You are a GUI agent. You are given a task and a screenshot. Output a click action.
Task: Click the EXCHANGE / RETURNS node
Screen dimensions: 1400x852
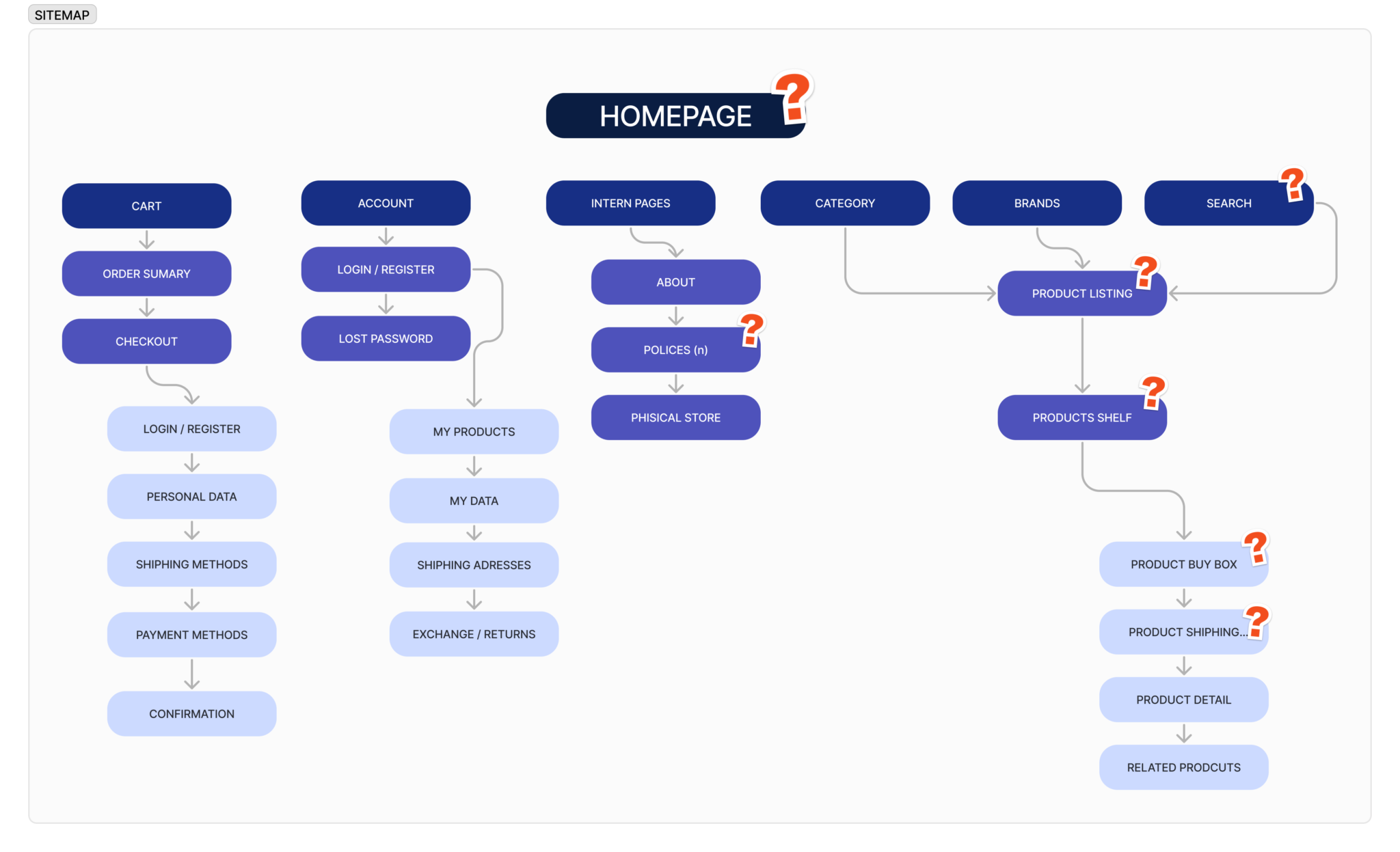(x=474, y=634)
